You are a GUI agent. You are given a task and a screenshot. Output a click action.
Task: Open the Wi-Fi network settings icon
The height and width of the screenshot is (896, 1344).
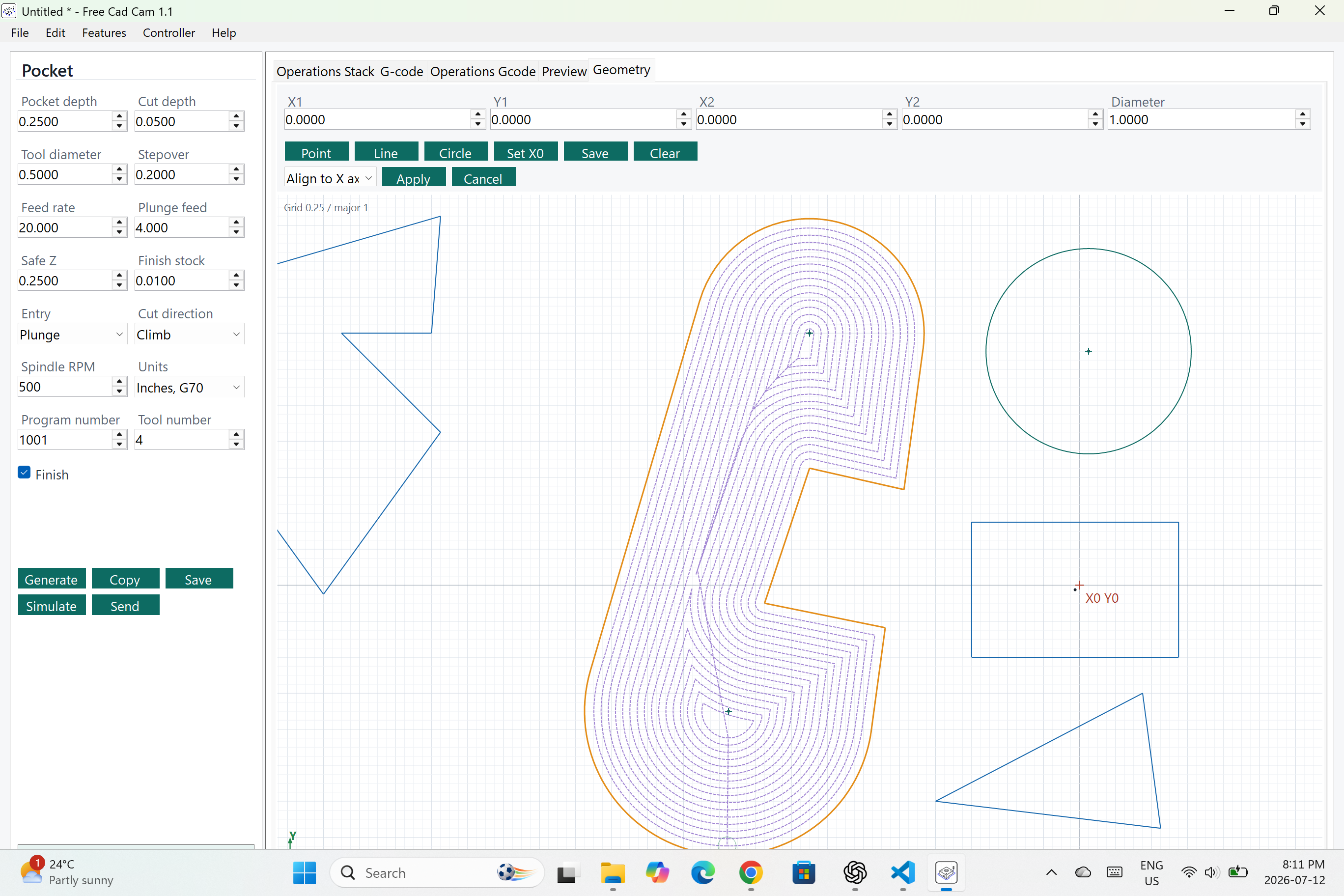(x=1189, y=872)
